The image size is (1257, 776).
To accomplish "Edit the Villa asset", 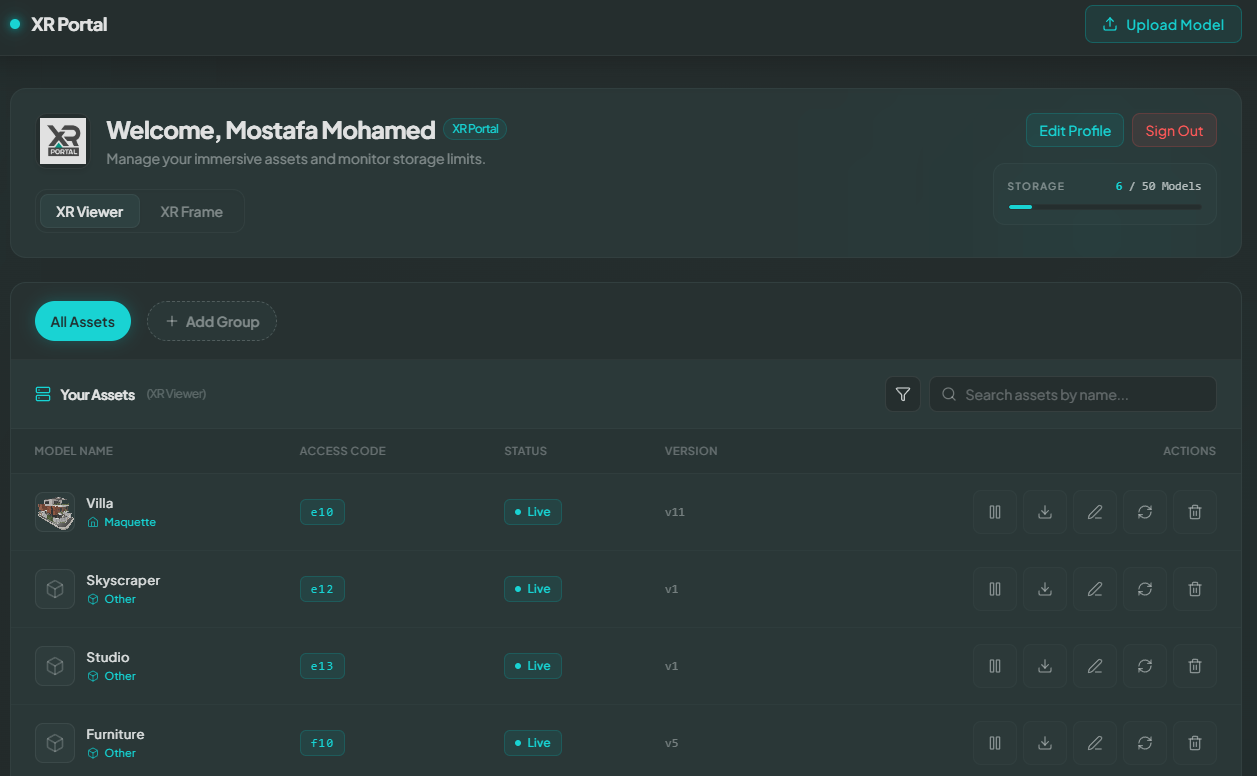I will pyautogui.click(x=1095, y=512).
